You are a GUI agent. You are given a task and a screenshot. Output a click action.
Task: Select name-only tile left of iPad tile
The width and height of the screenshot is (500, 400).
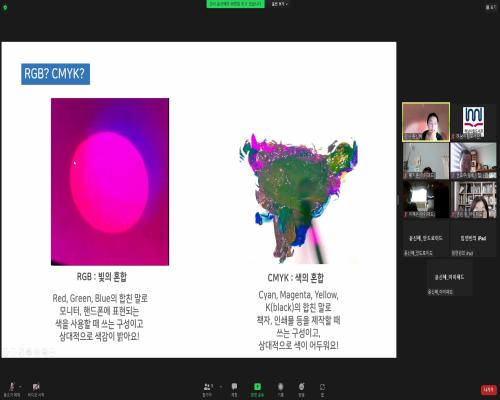point(426,238)
